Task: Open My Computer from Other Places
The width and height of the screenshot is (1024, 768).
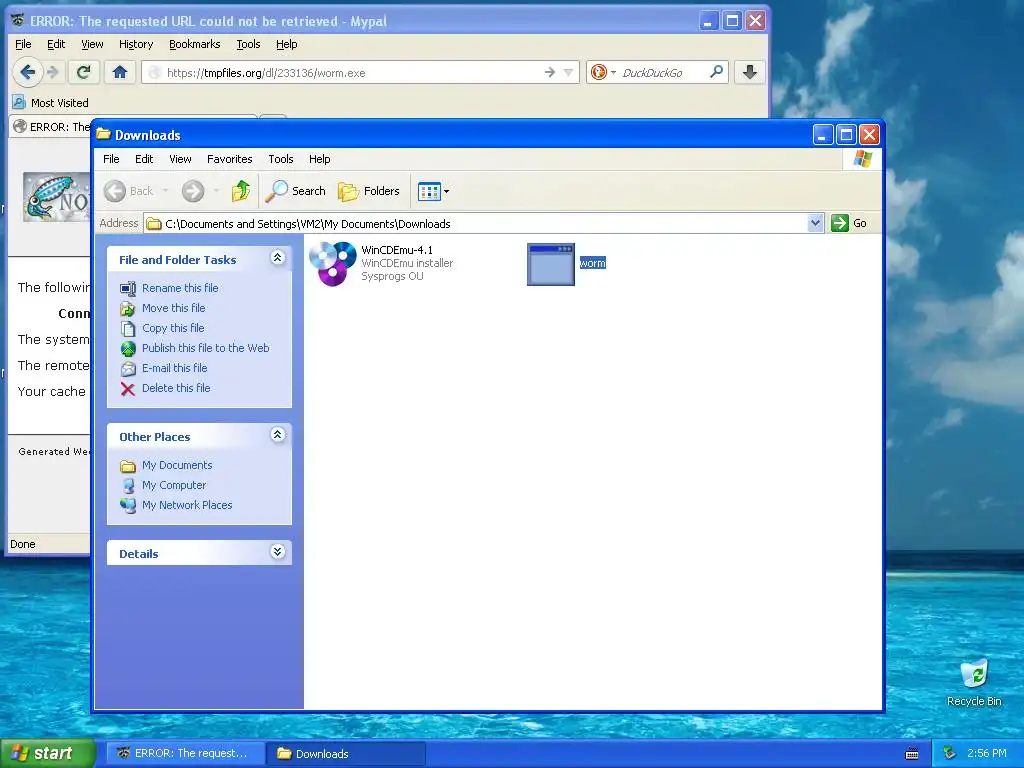Action: (x=174, y=485)
